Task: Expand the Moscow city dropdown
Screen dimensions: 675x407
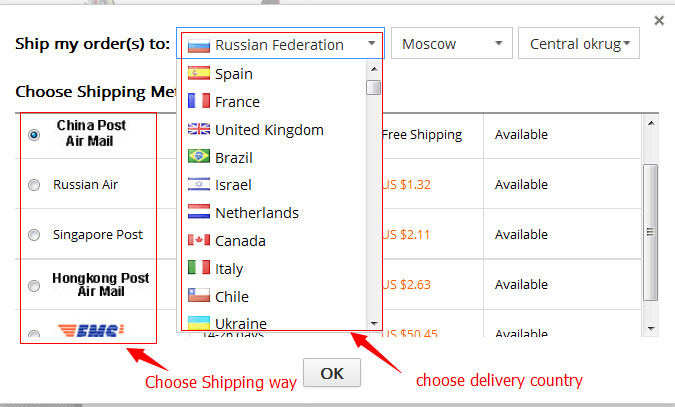Action: [x=452, y=44]
